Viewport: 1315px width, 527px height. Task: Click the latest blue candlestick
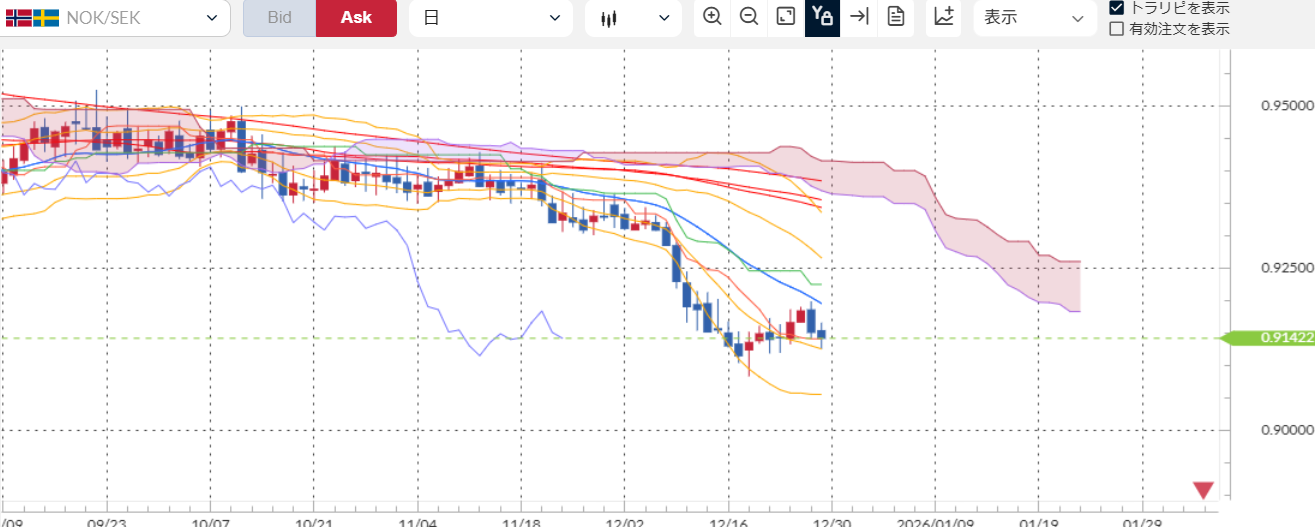point(821,334)
